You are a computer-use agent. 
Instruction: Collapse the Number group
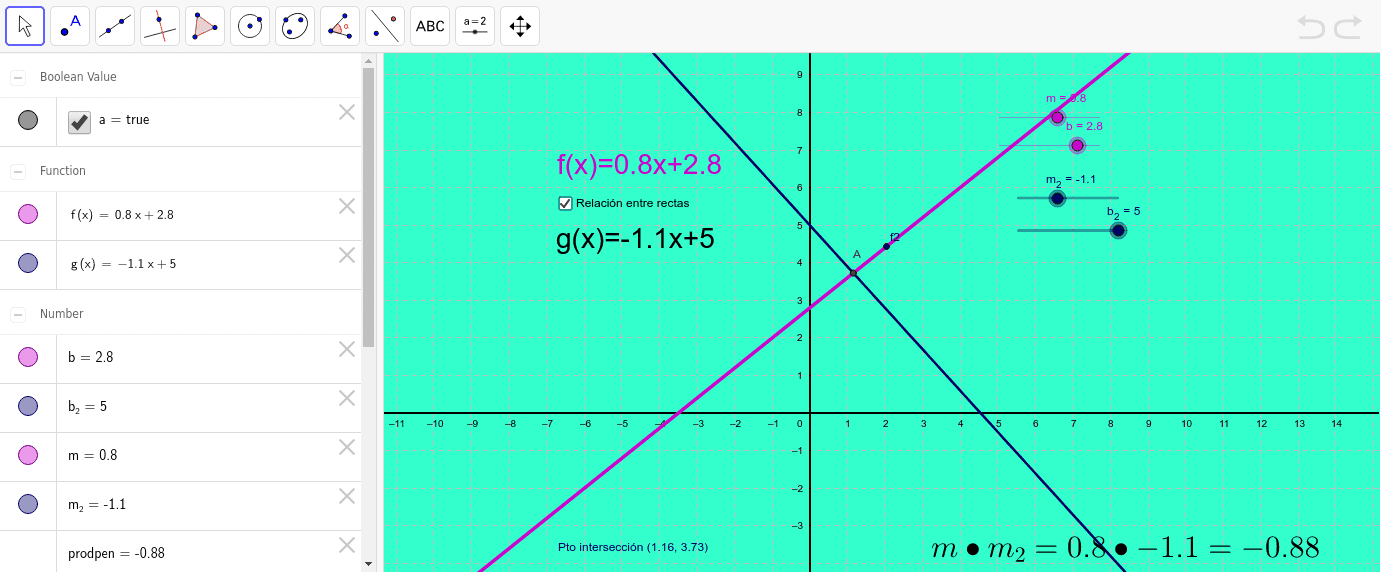click(18, 314)
